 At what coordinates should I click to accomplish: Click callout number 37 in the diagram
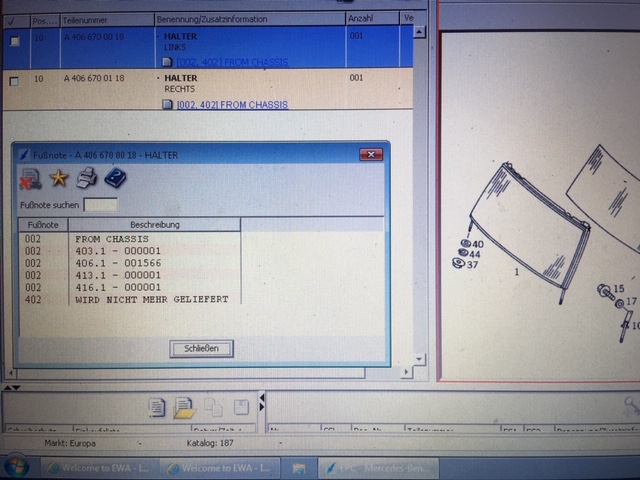point(472,264)
